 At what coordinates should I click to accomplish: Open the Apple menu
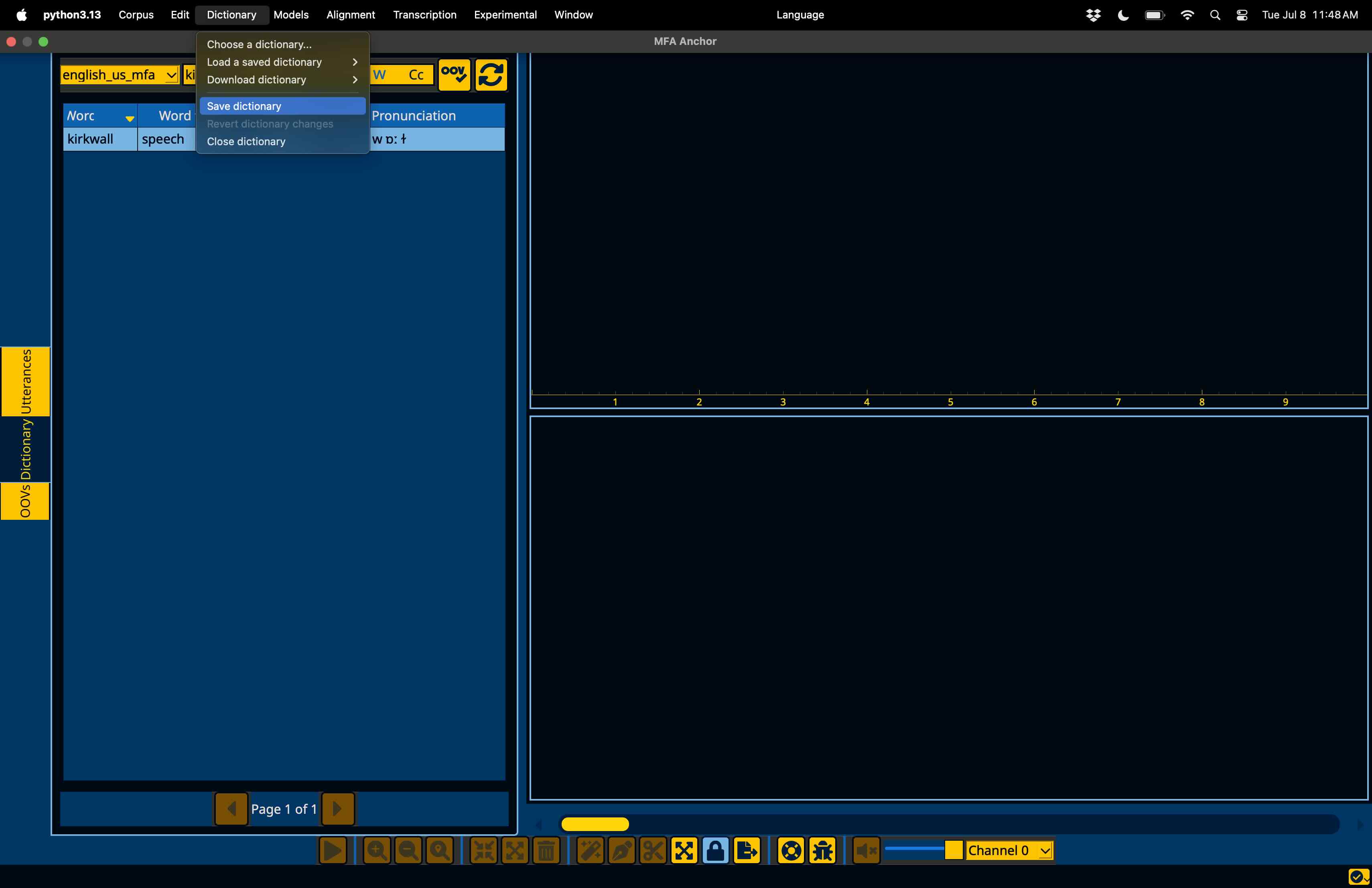21,14
